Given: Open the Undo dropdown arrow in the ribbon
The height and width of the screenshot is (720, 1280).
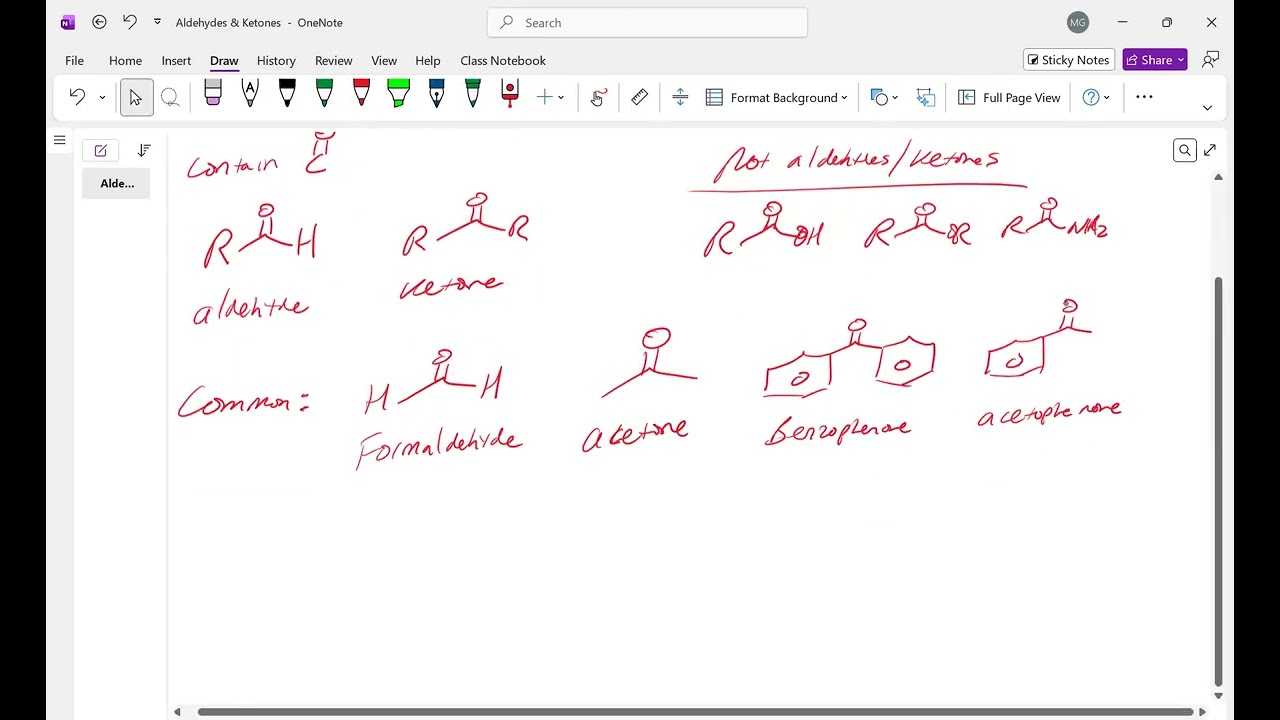Looking at the screenshot, I should coord(102,98).
